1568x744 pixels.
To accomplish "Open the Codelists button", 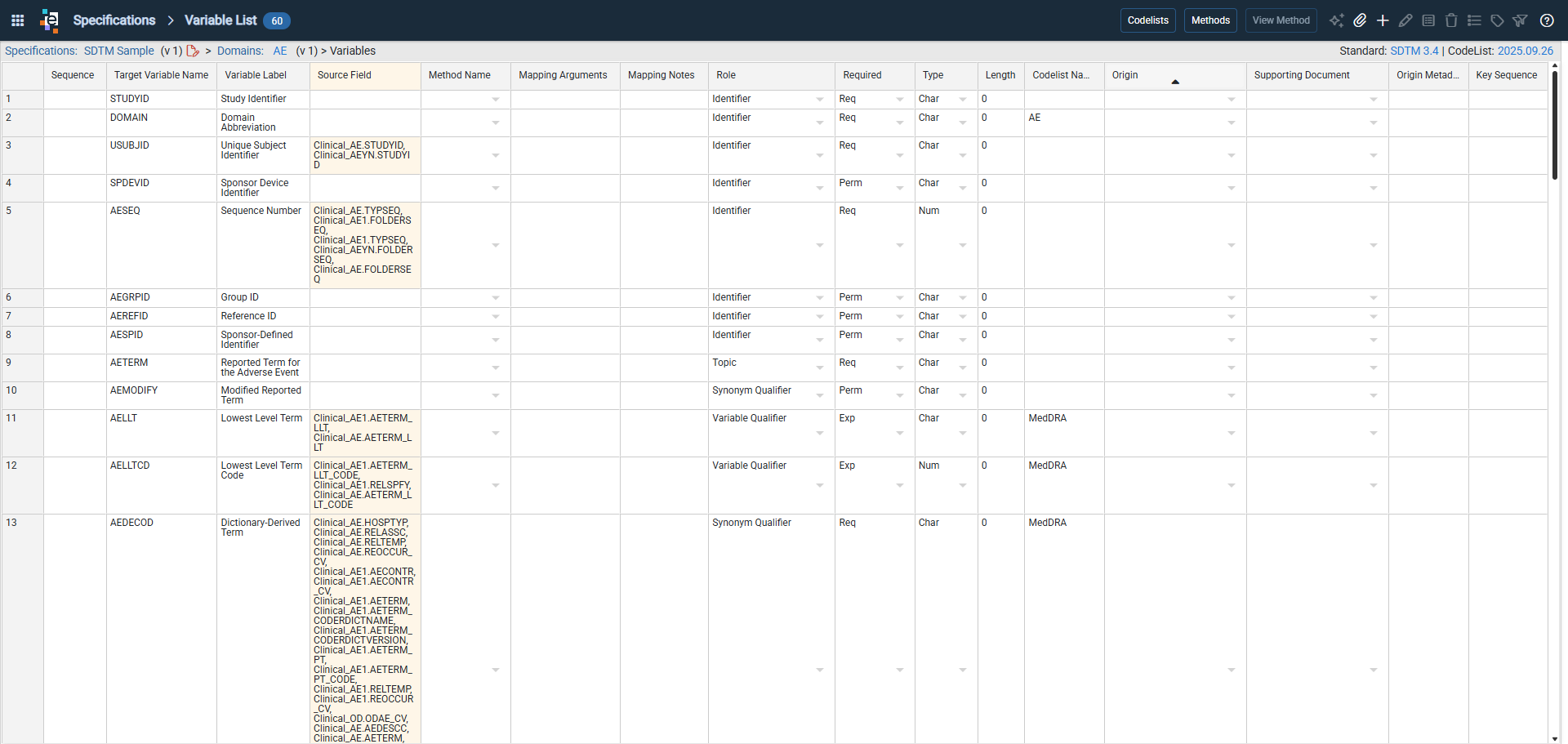I will [1147, 20].
